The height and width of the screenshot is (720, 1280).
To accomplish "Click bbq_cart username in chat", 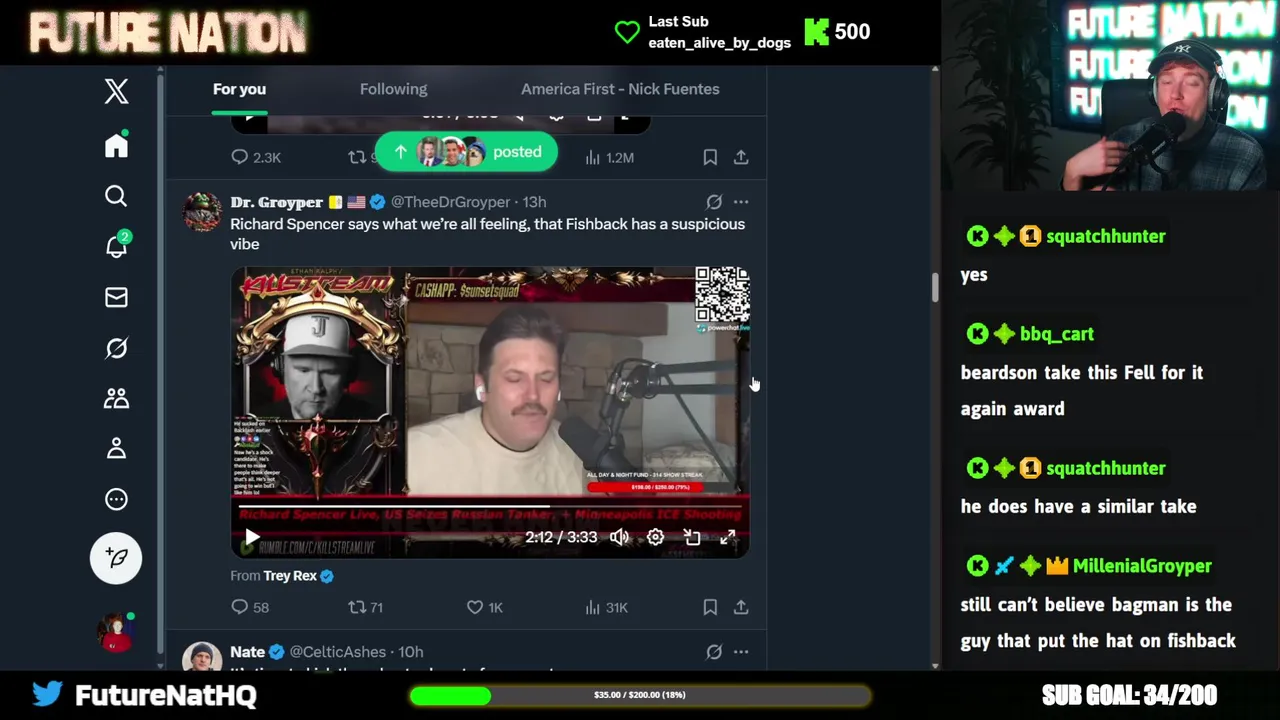I will [1056, 334].
